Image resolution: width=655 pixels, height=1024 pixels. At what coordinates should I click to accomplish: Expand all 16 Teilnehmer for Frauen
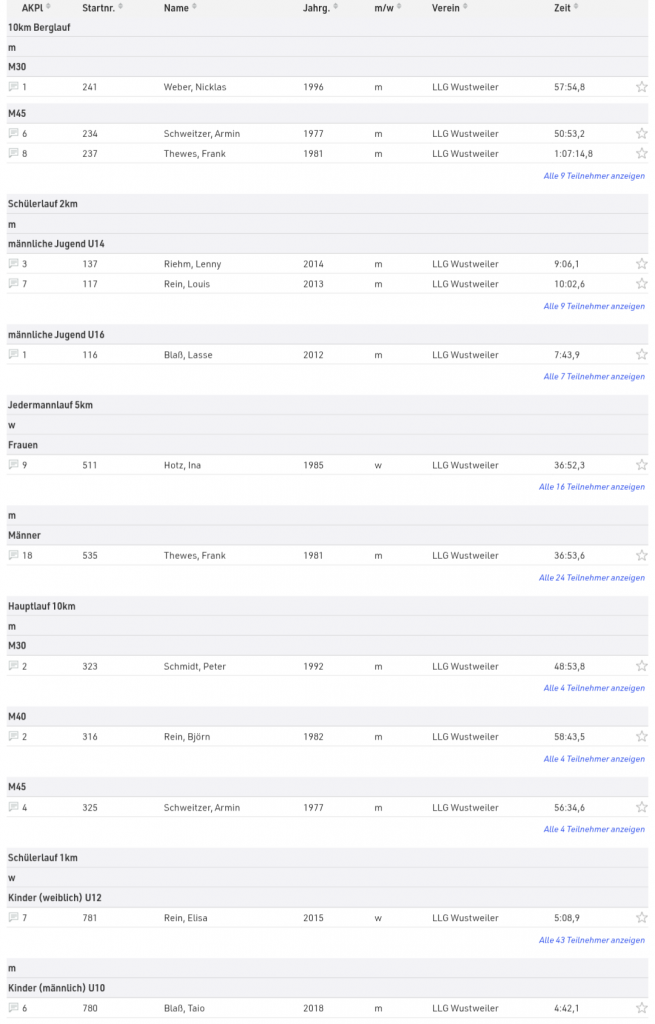click(x=591, y=487)
